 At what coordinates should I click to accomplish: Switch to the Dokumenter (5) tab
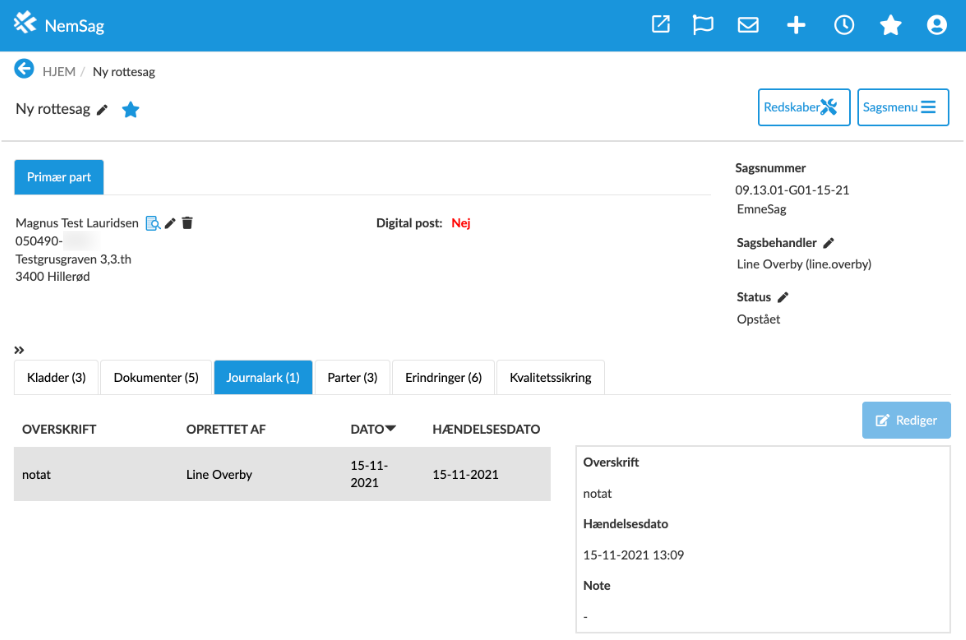[x=156, y=377]
